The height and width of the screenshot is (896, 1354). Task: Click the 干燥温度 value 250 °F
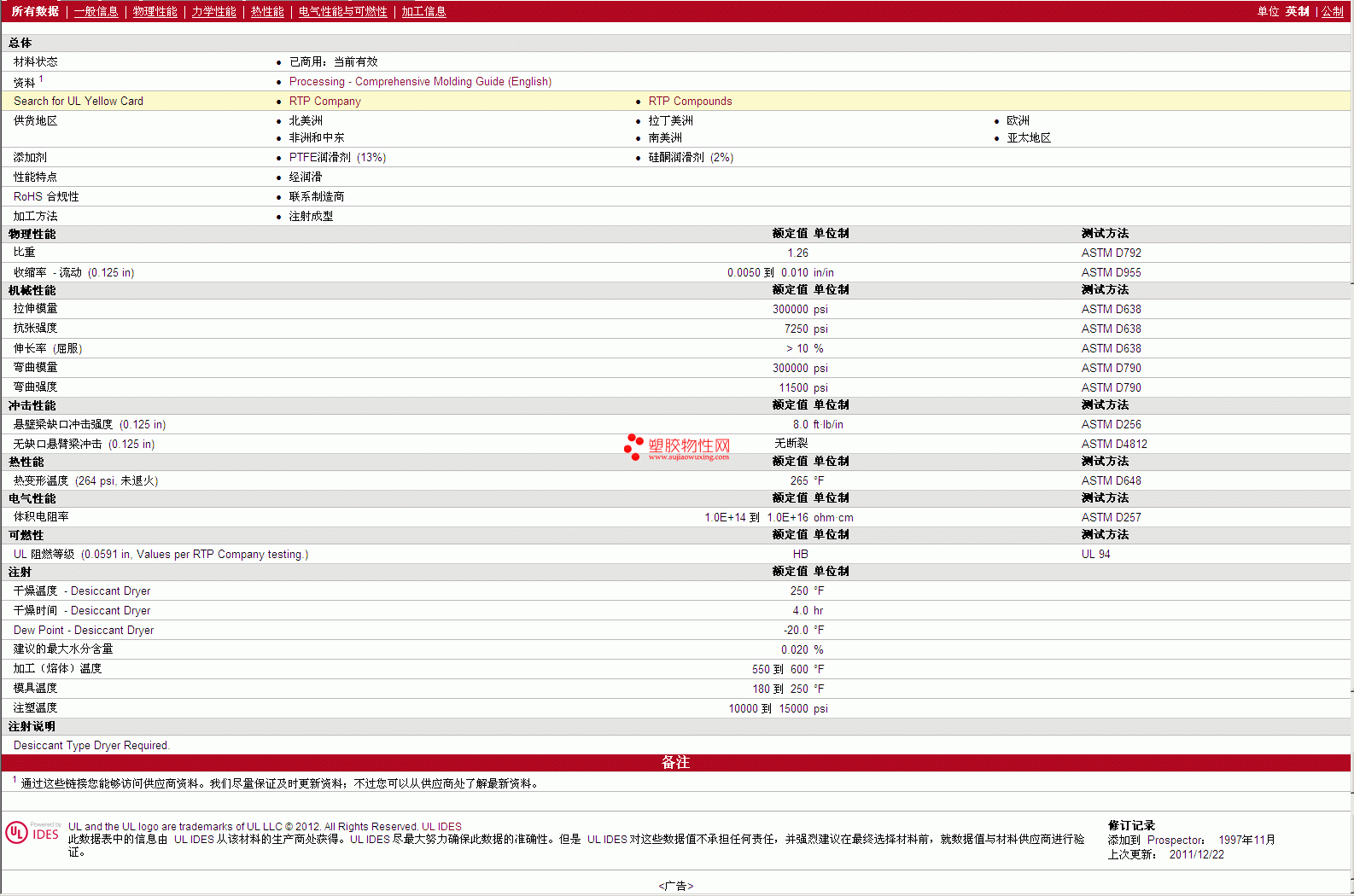pos(807,591)
